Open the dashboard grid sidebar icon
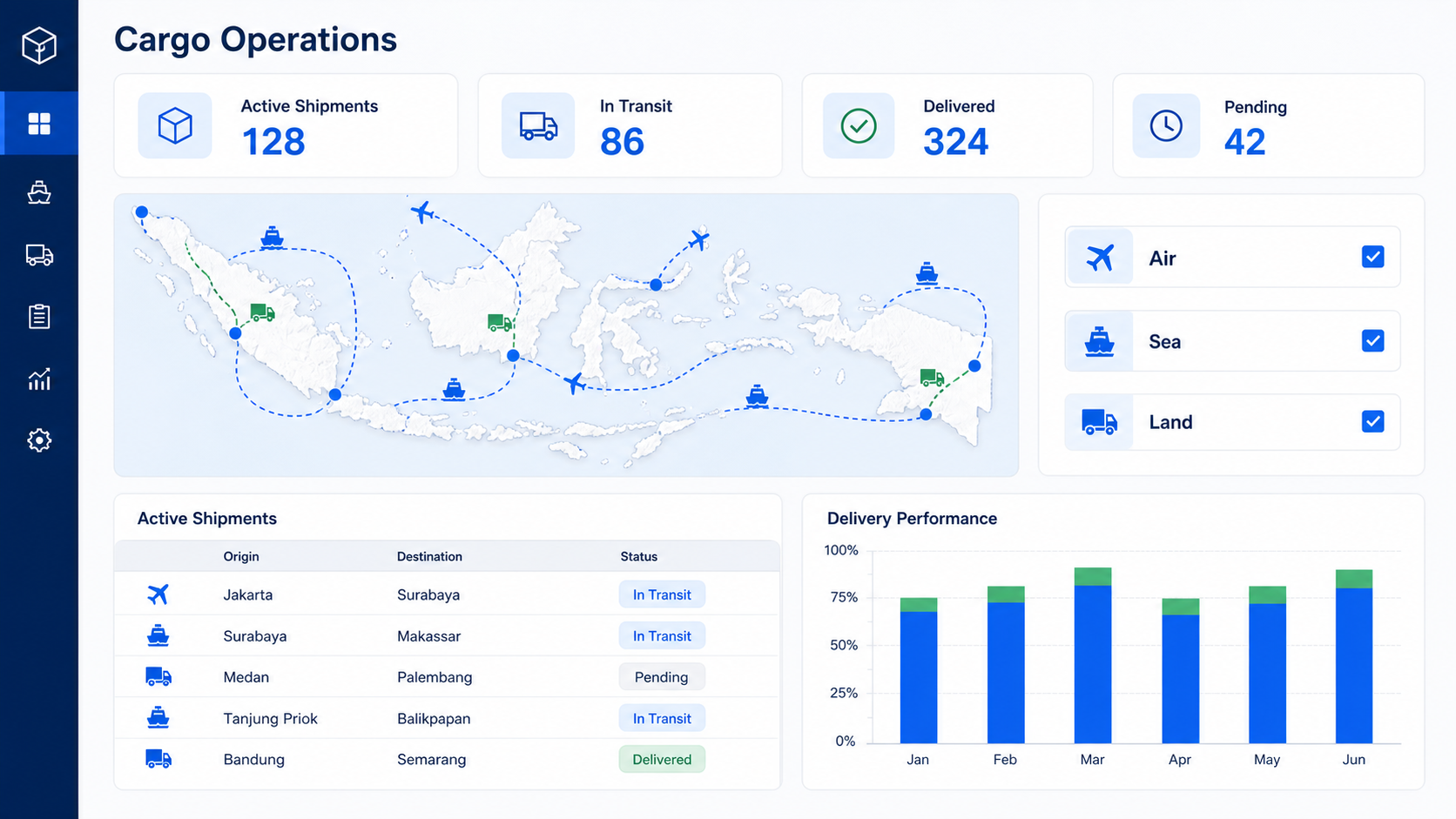Image resolution: width=1456 pixels, height=819 pixels. tap(39, 124)
